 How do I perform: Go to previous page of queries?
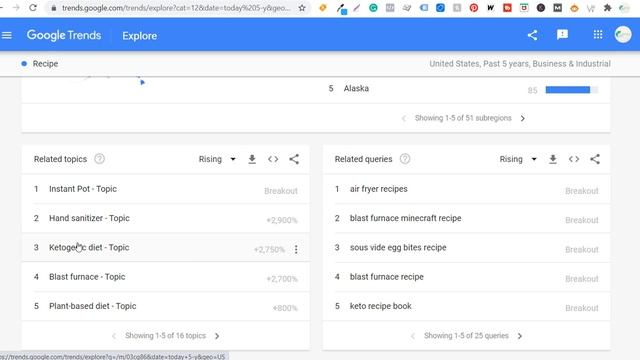coord(413,336)
